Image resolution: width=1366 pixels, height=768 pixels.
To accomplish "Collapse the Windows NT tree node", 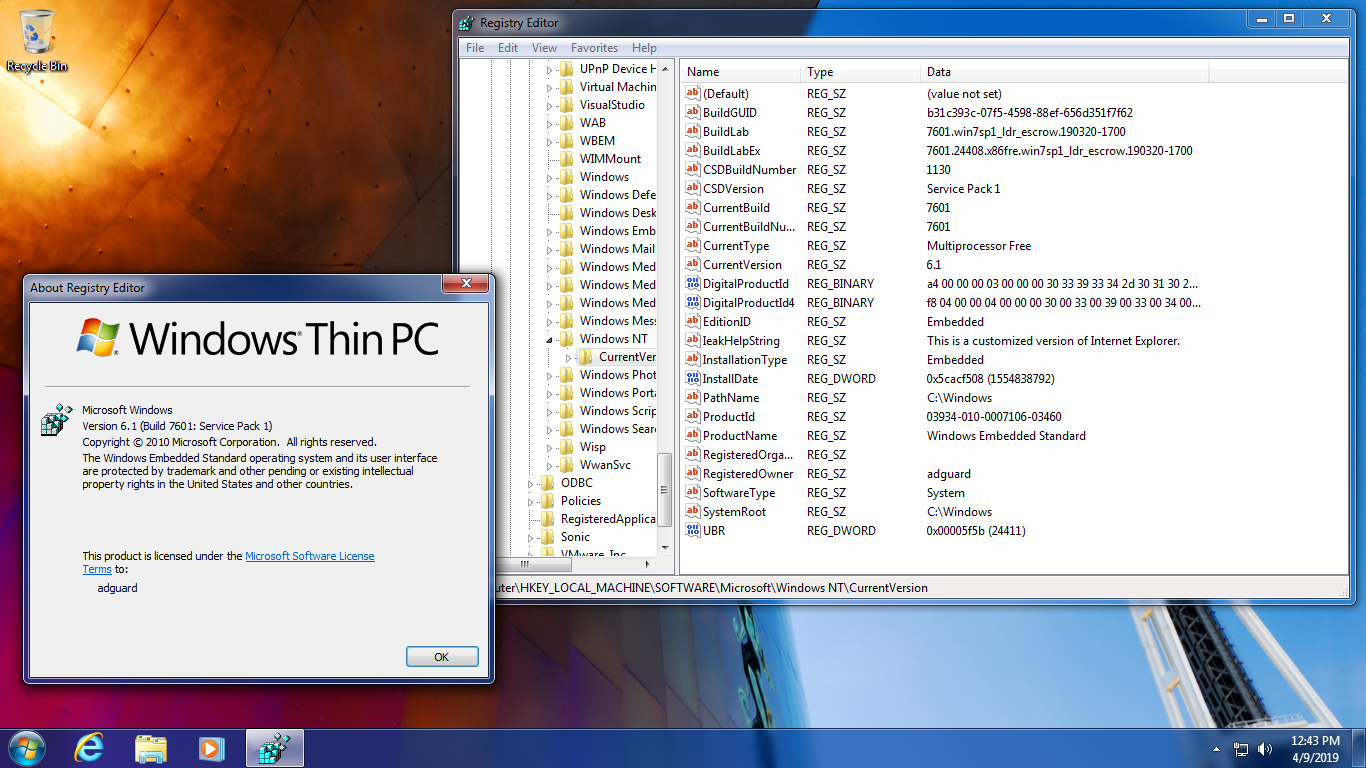I will click(549, 340).
